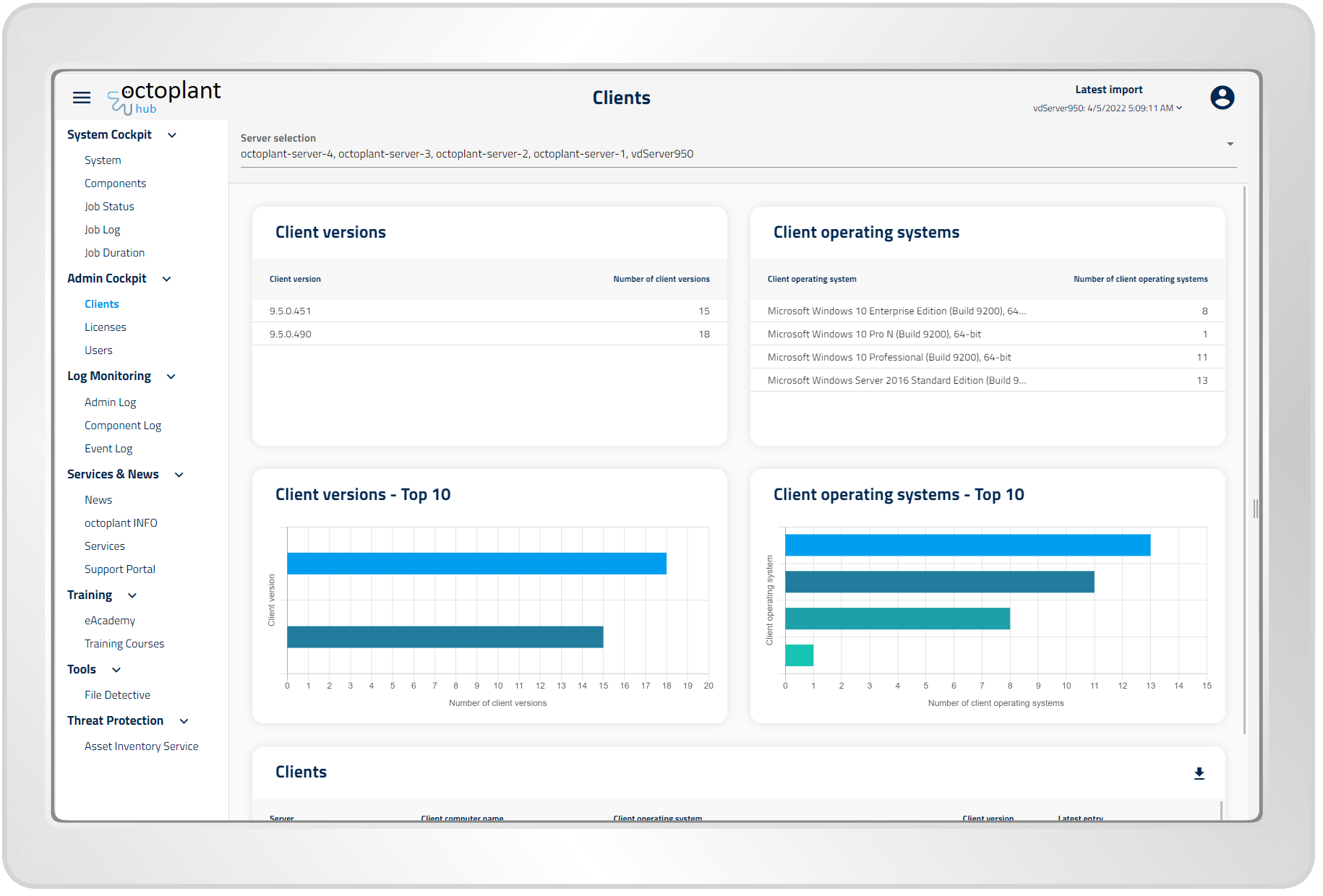Click the octoplant hub logo

[165, 98]
